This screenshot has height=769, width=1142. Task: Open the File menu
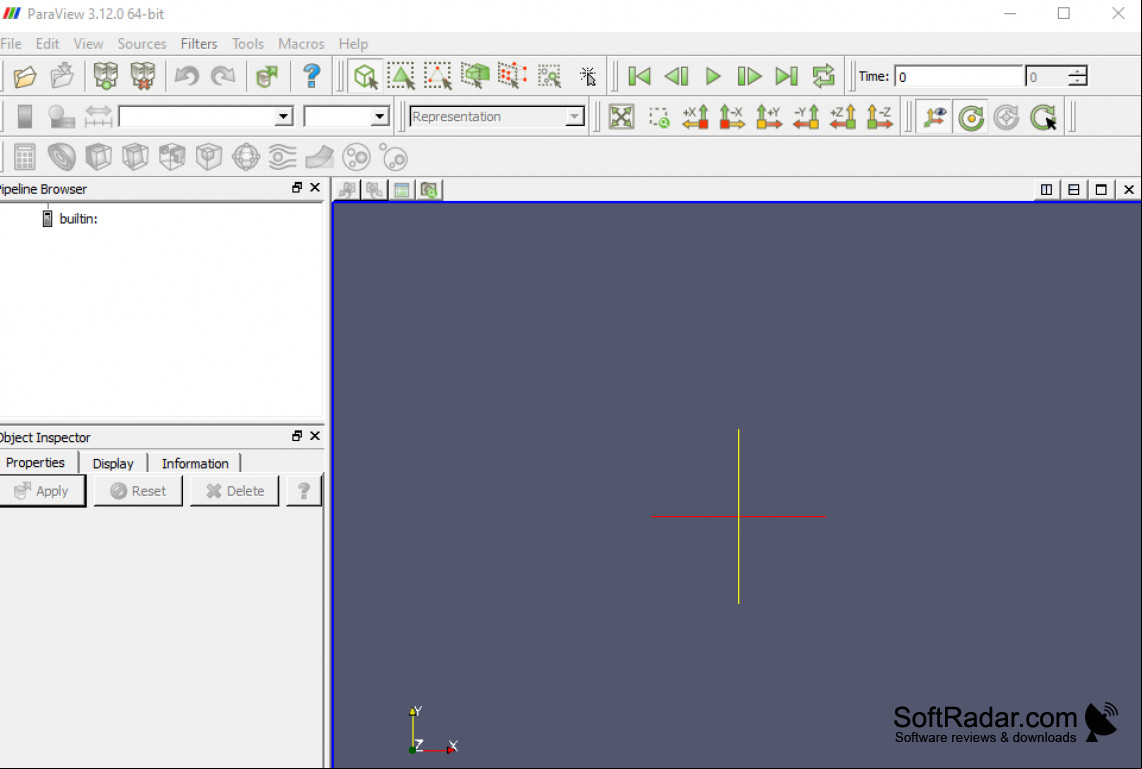click(x=11, y=44)
